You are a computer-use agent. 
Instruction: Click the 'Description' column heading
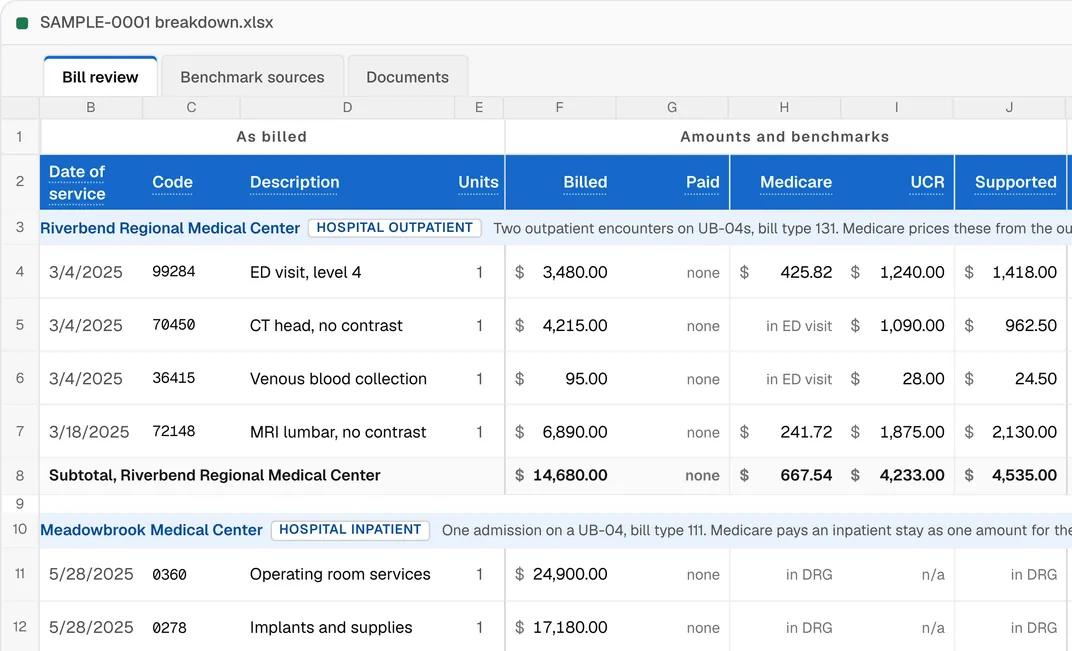coord(295,182)
